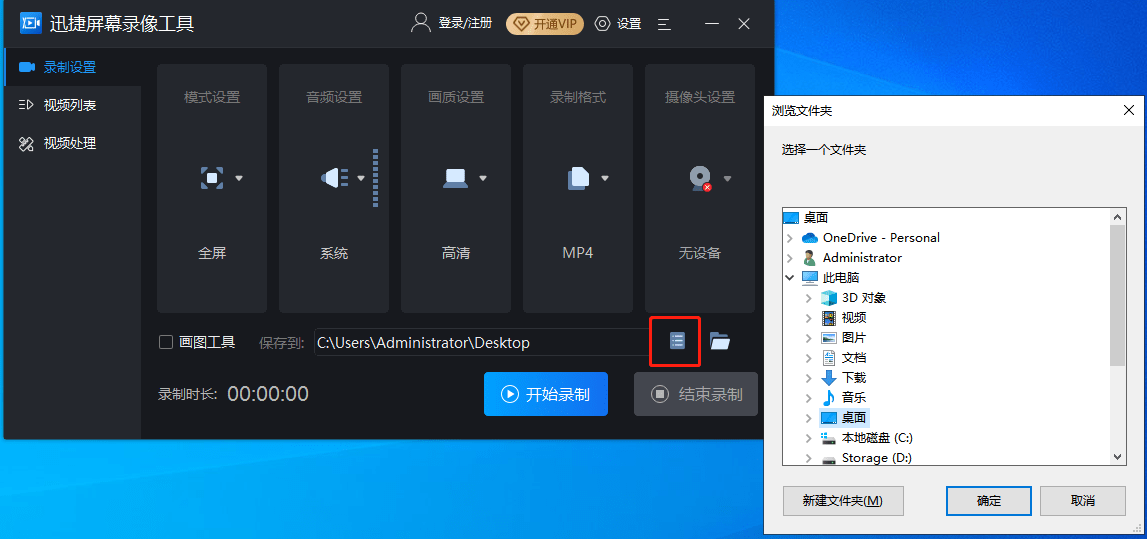Expand the OneDrive - Personal node
The width and height of the screenshot is (1147, 539).
[789, 238]
